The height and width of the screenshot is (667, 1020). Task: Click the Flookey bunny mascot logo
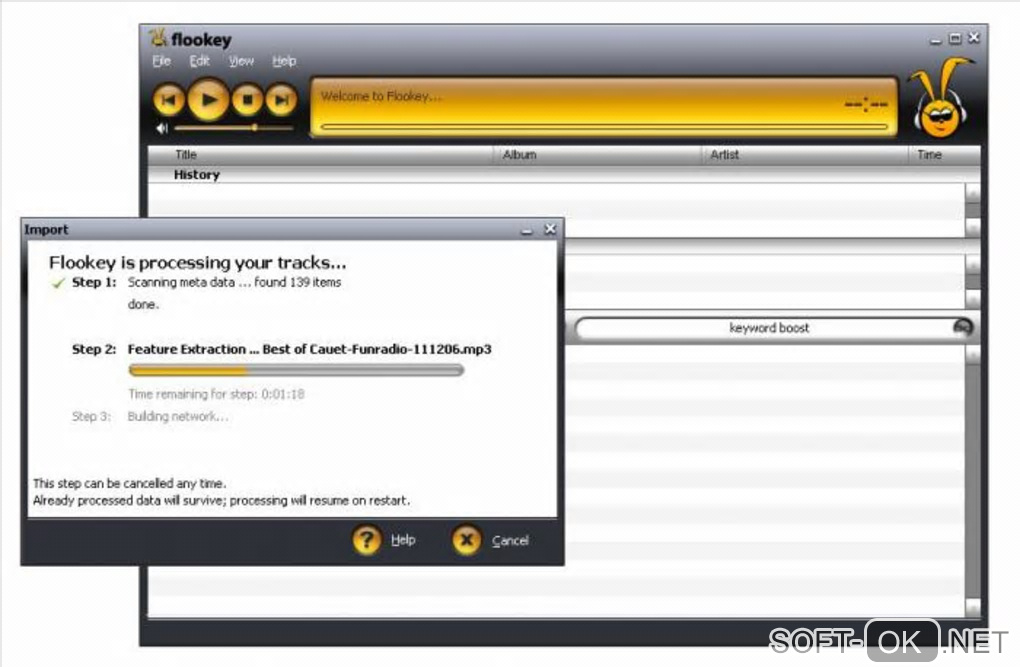941,98
